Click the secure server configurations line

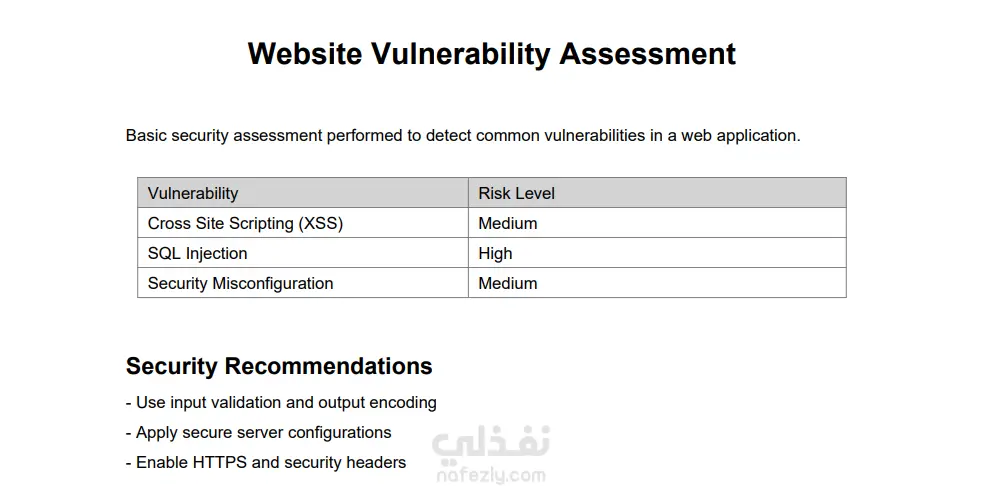pos(259,433)
